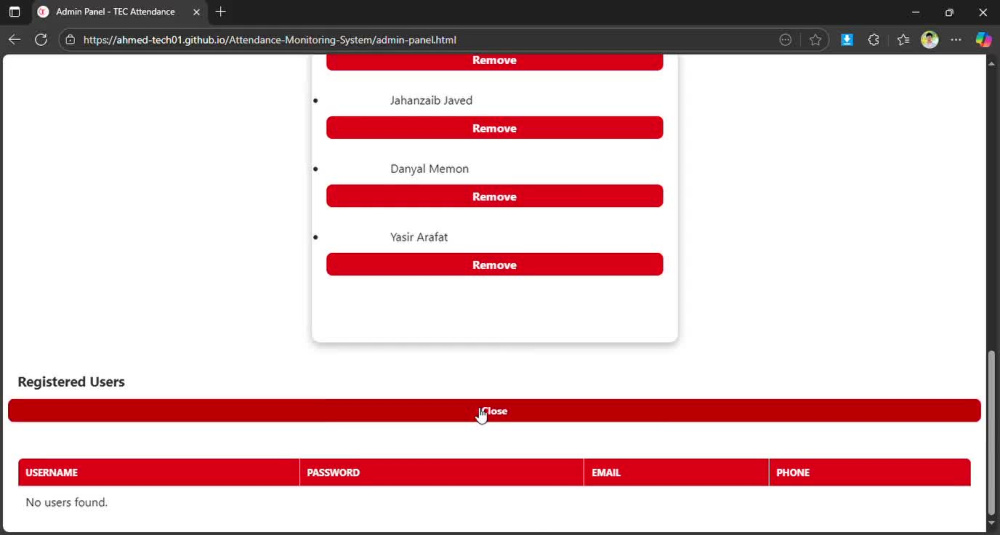
Task: Open tab actions menu in title bar
Action: (14, 11)
